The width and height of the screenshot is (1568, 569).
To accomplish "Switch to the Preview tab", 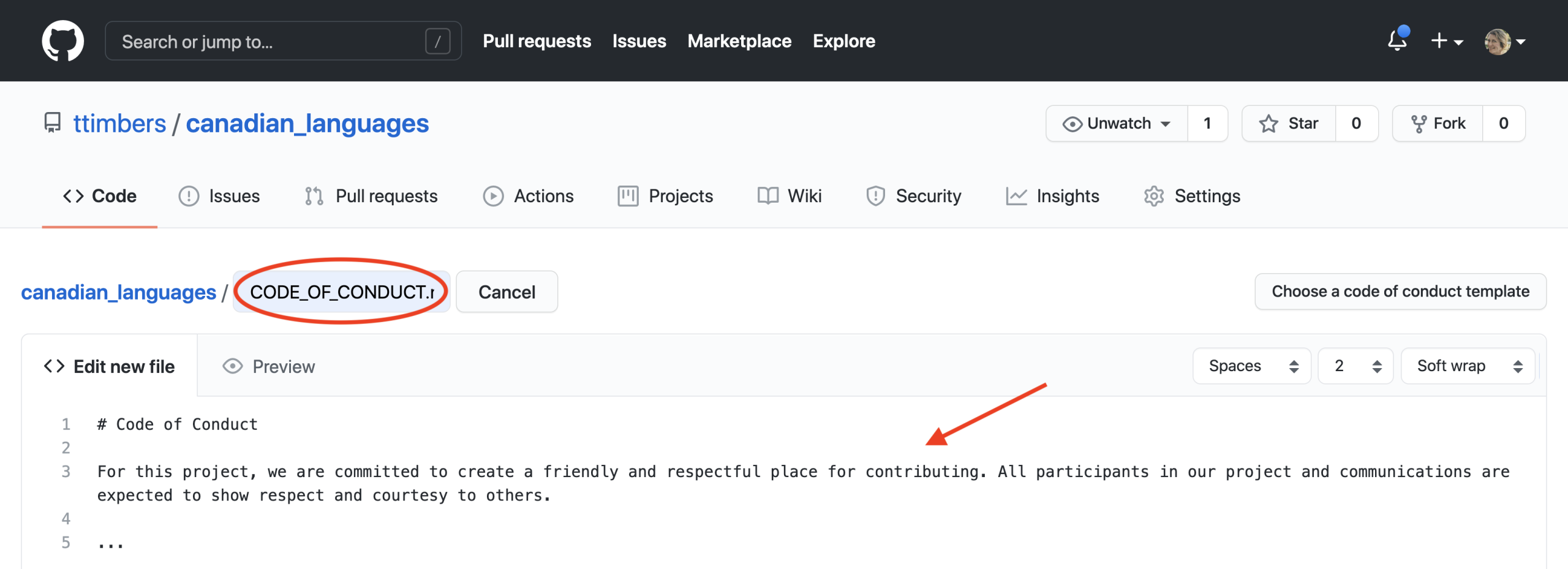I will point(269,366).
